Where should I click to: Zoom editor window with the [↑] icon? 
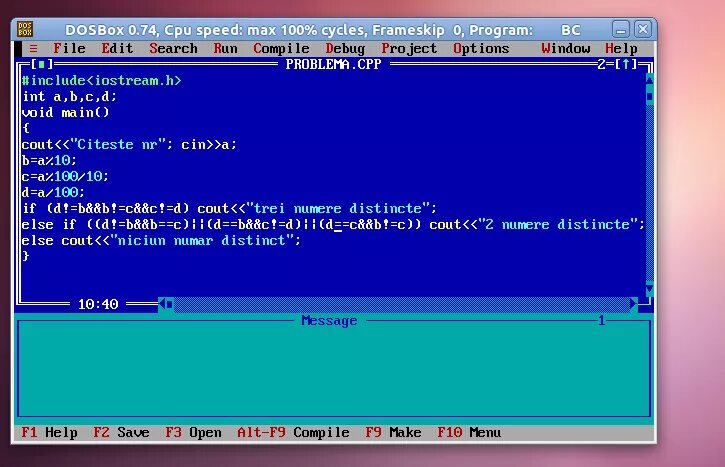click(626, 64)
